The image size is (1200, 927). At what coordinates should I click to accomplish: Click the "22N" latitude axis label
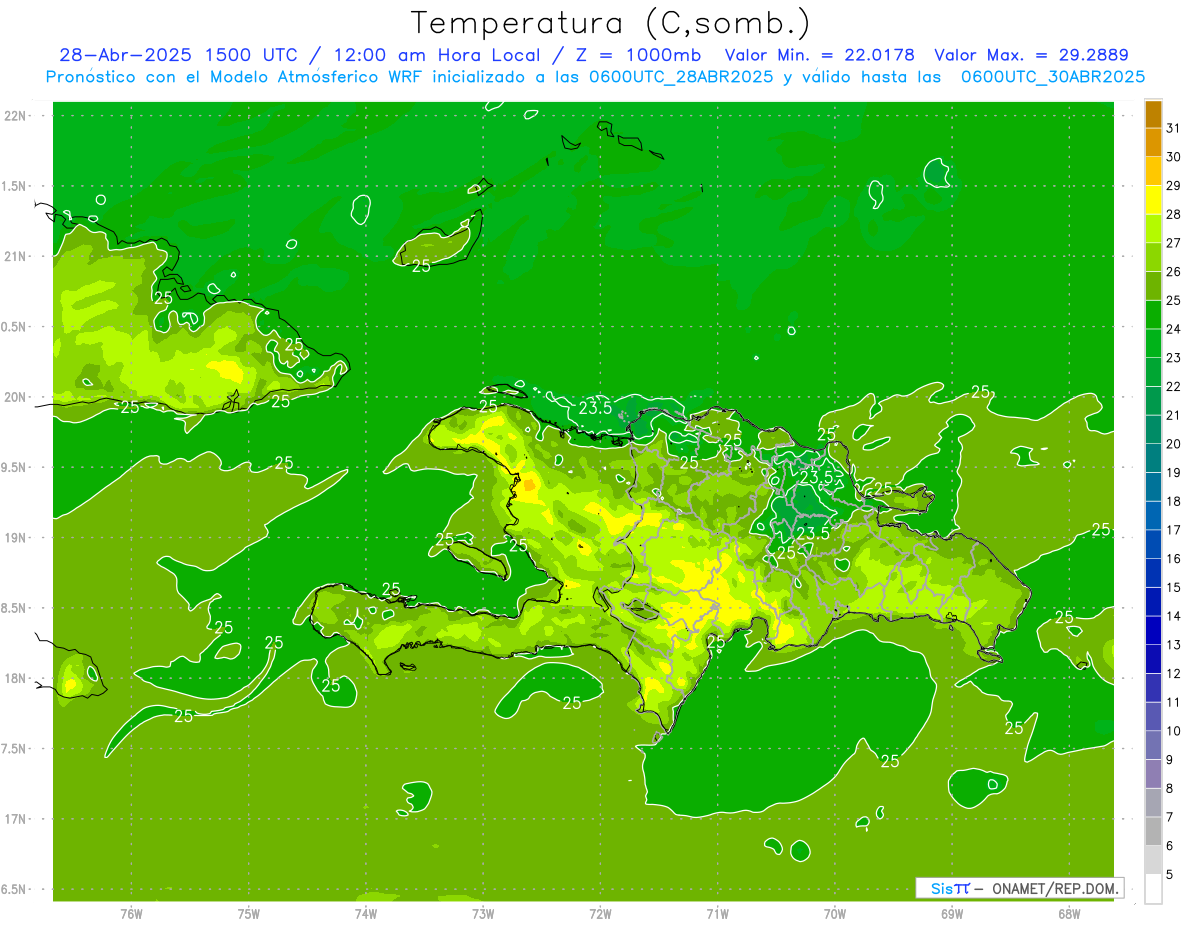(x=15, y=115)
